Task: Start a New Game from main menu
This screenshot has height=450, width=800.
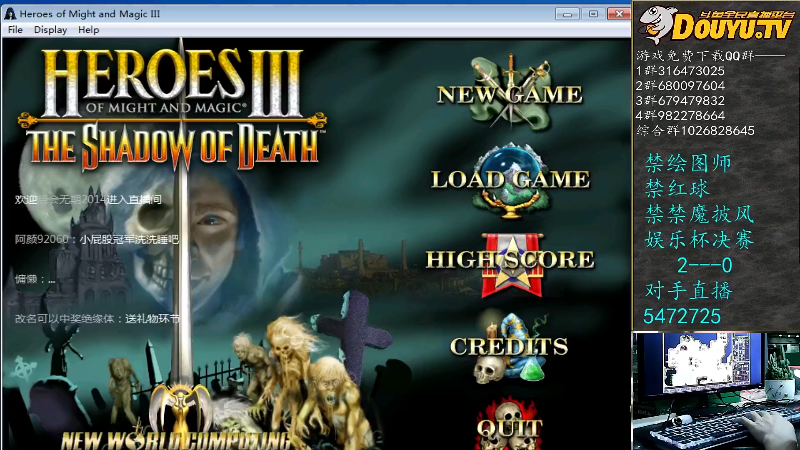Action: 509,94
